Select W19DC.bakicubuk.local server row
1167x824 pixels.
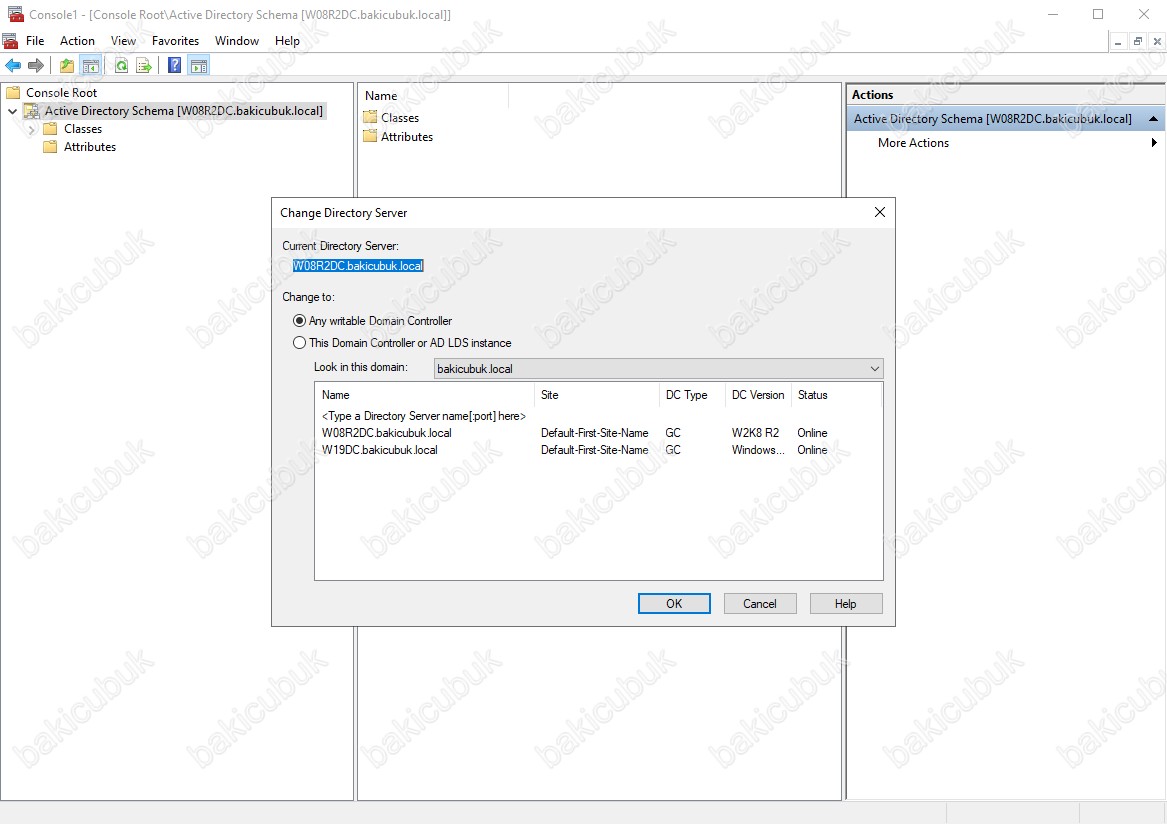click(x=598, y=450)
